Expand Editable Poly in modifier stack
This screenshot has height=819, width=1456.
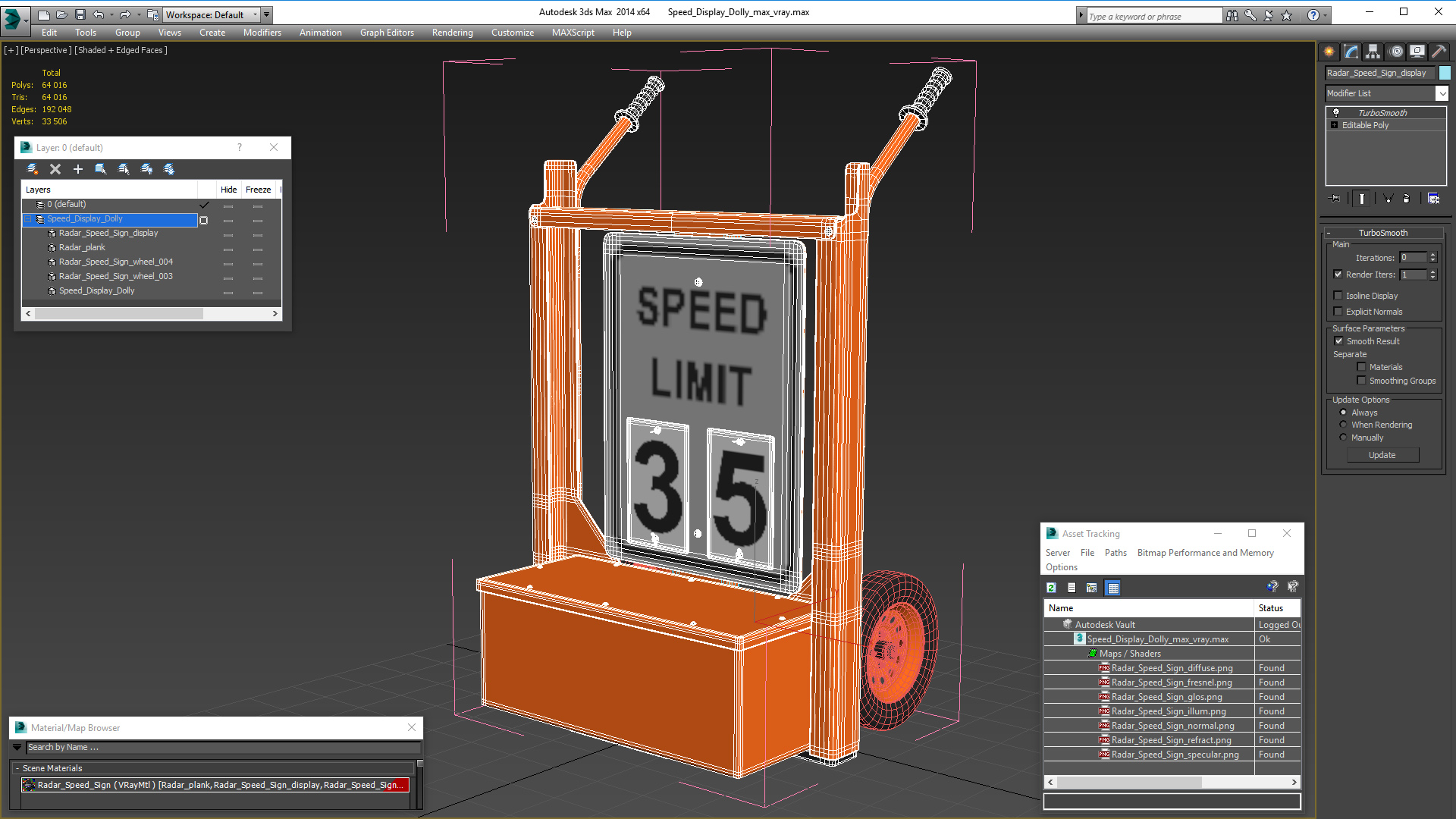(1334, 125)
